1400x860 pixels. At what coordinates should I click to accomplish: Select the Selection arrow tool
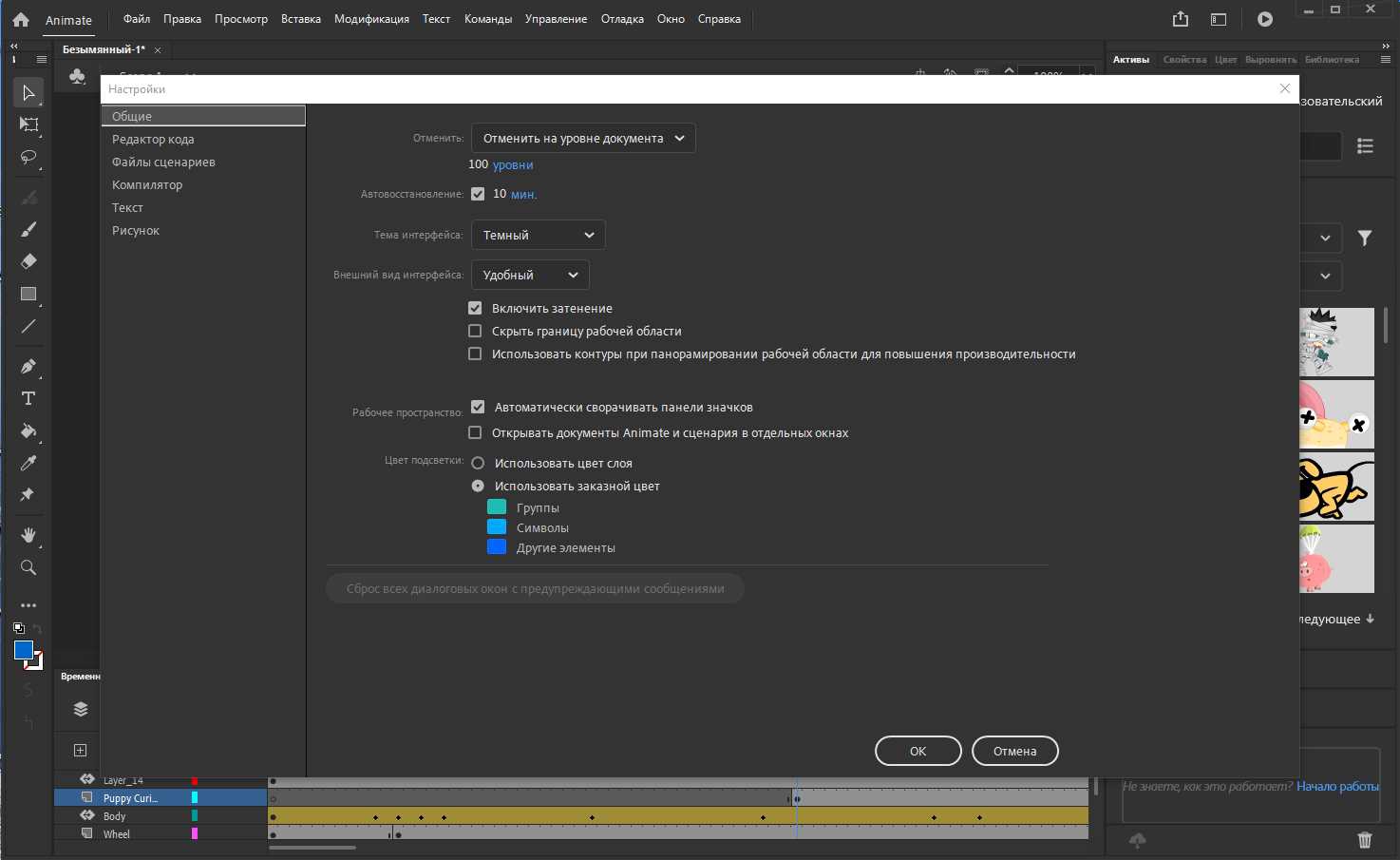pyautogui.click(x=28, y=92)
